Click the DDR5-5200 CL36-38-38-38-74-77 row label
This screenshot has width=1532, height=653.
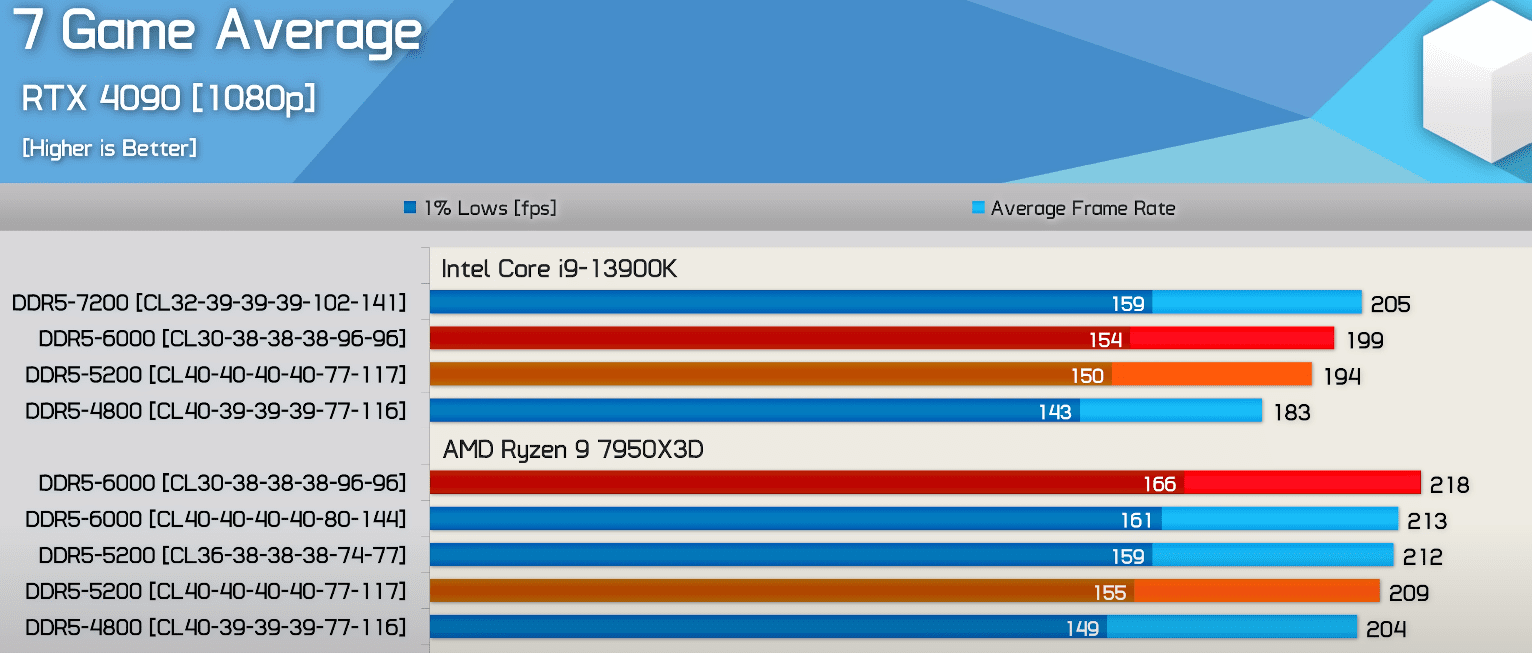click(222, 555)
